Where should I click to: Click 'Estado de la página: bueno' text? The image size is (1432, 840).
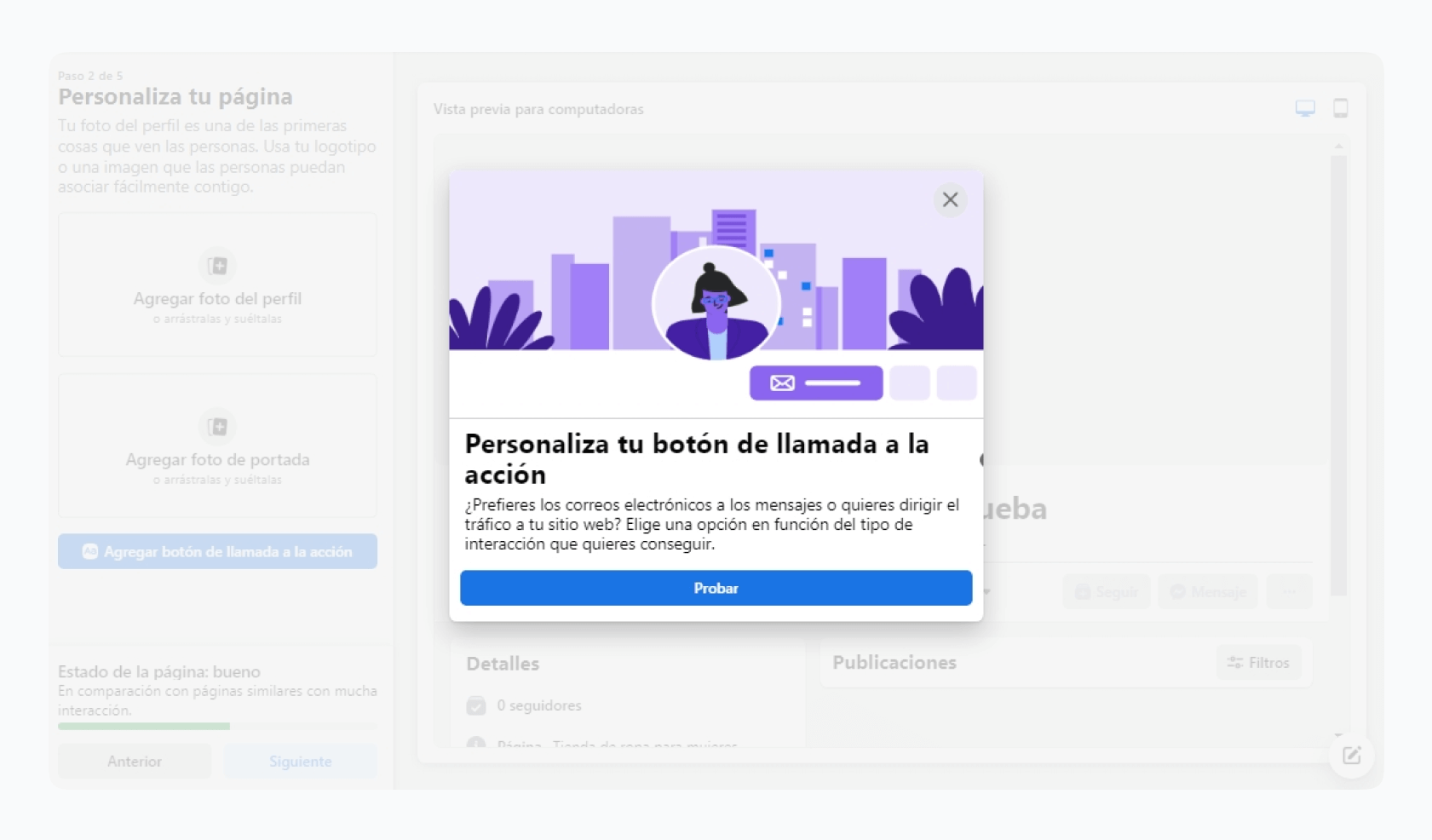click(x=159, y=671)
